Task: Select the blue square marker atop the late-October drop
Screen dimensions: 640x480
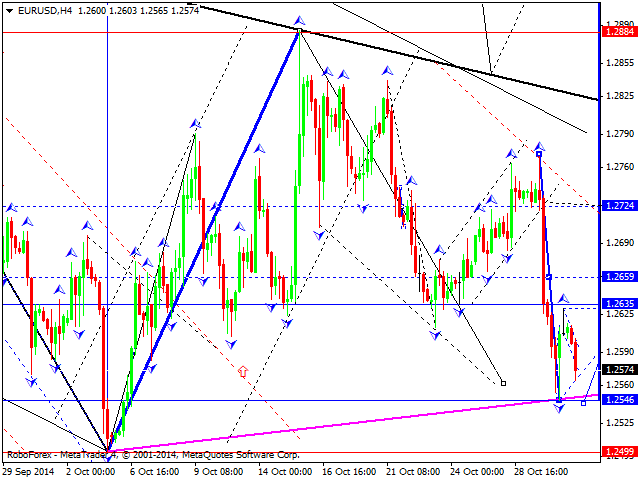Action: coord(539,154)
